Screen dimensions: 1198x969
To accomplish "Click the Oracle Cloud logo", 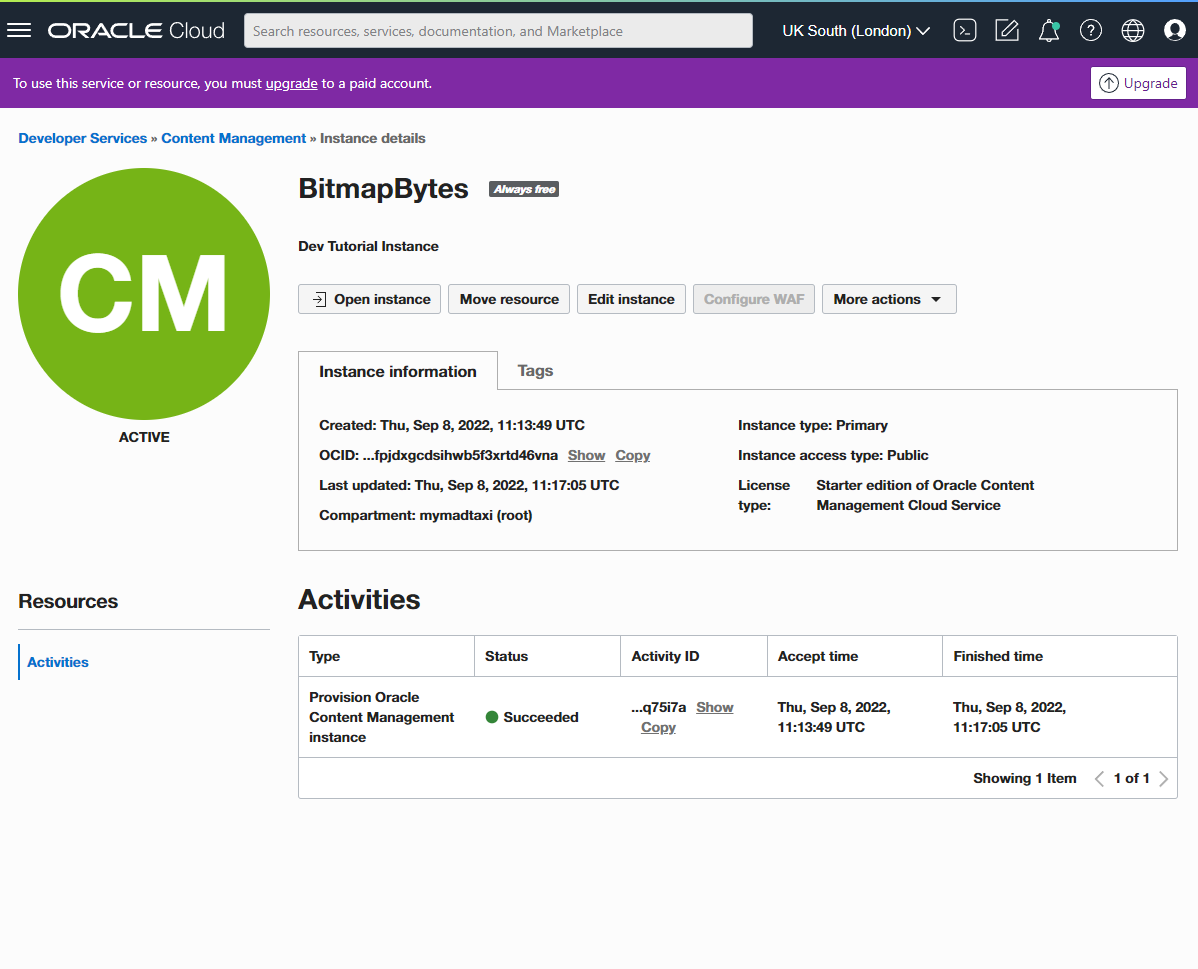I will [x=136, y=31].
